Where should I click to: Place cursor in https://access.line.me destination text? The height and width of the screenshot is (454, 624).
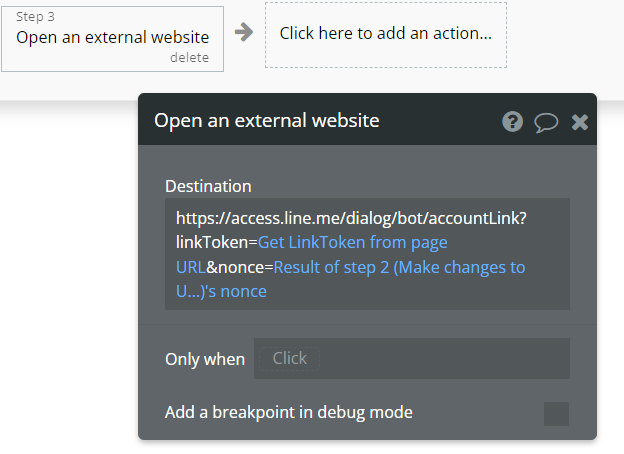(x=351, y=218)
